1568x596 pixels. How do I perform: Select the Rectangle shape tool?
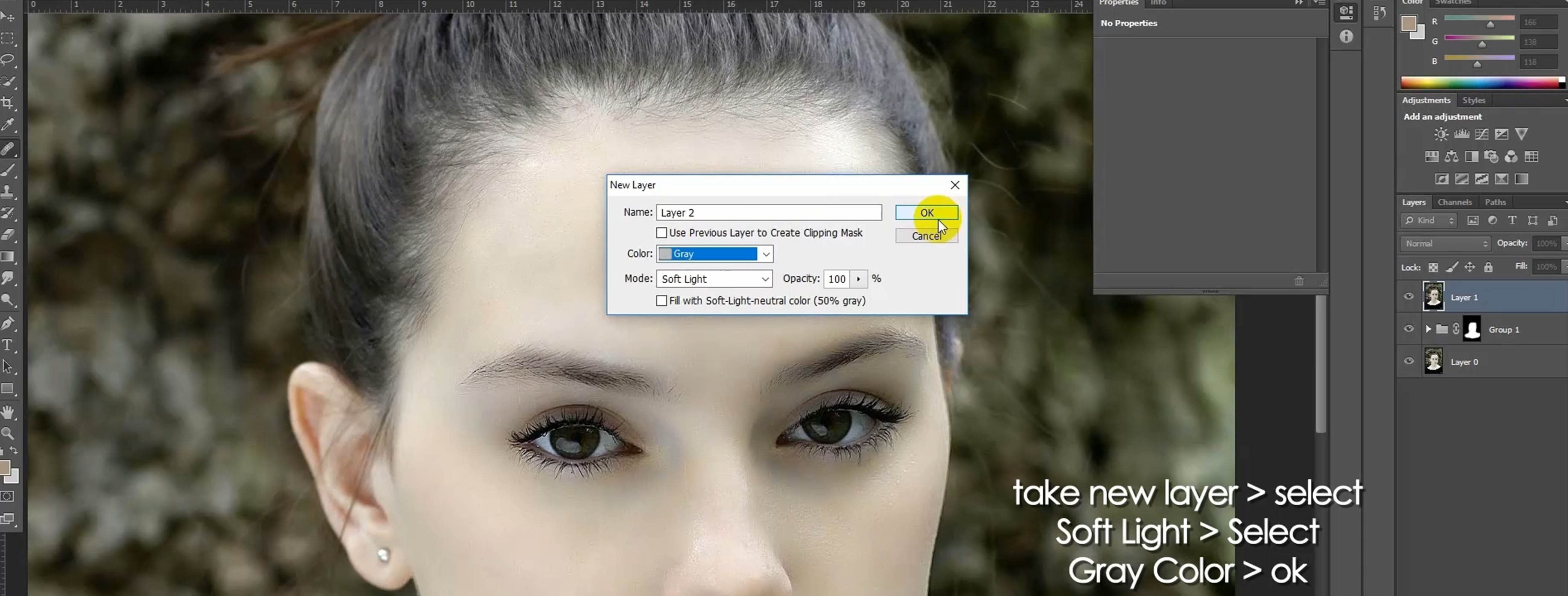coord(8,389)
